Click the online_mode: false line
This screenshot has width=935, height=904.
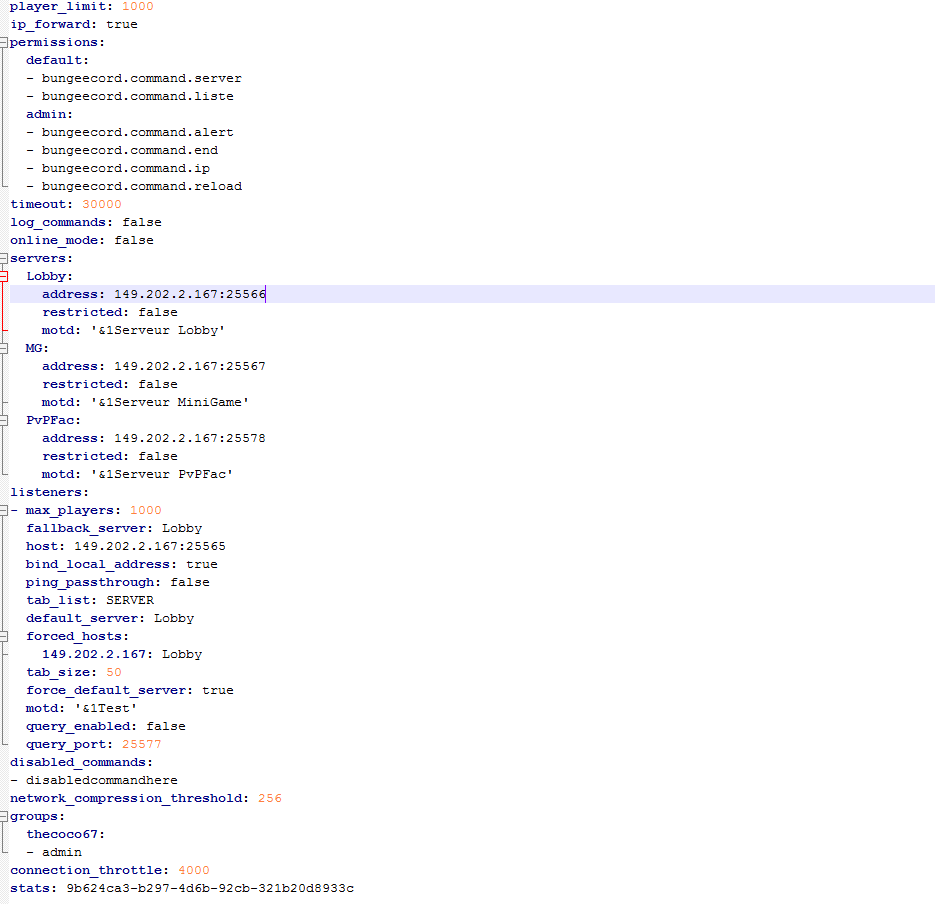(x=82, y=240)
